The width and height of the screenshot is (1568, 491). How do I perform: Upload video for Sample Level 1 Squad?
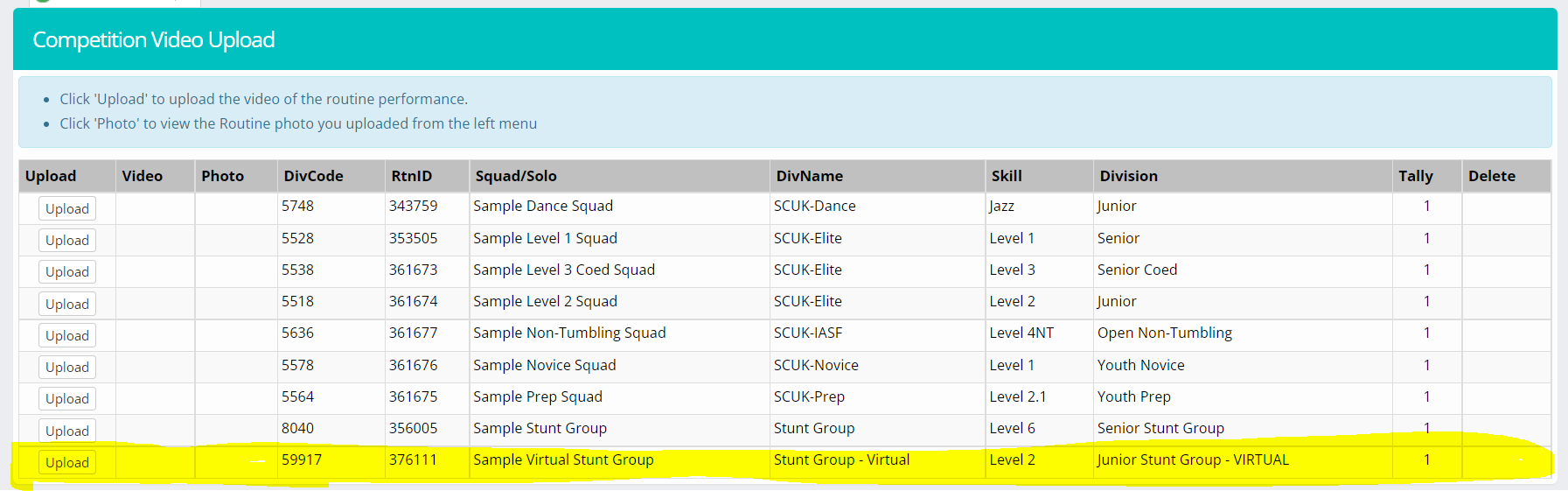[67, 240]
